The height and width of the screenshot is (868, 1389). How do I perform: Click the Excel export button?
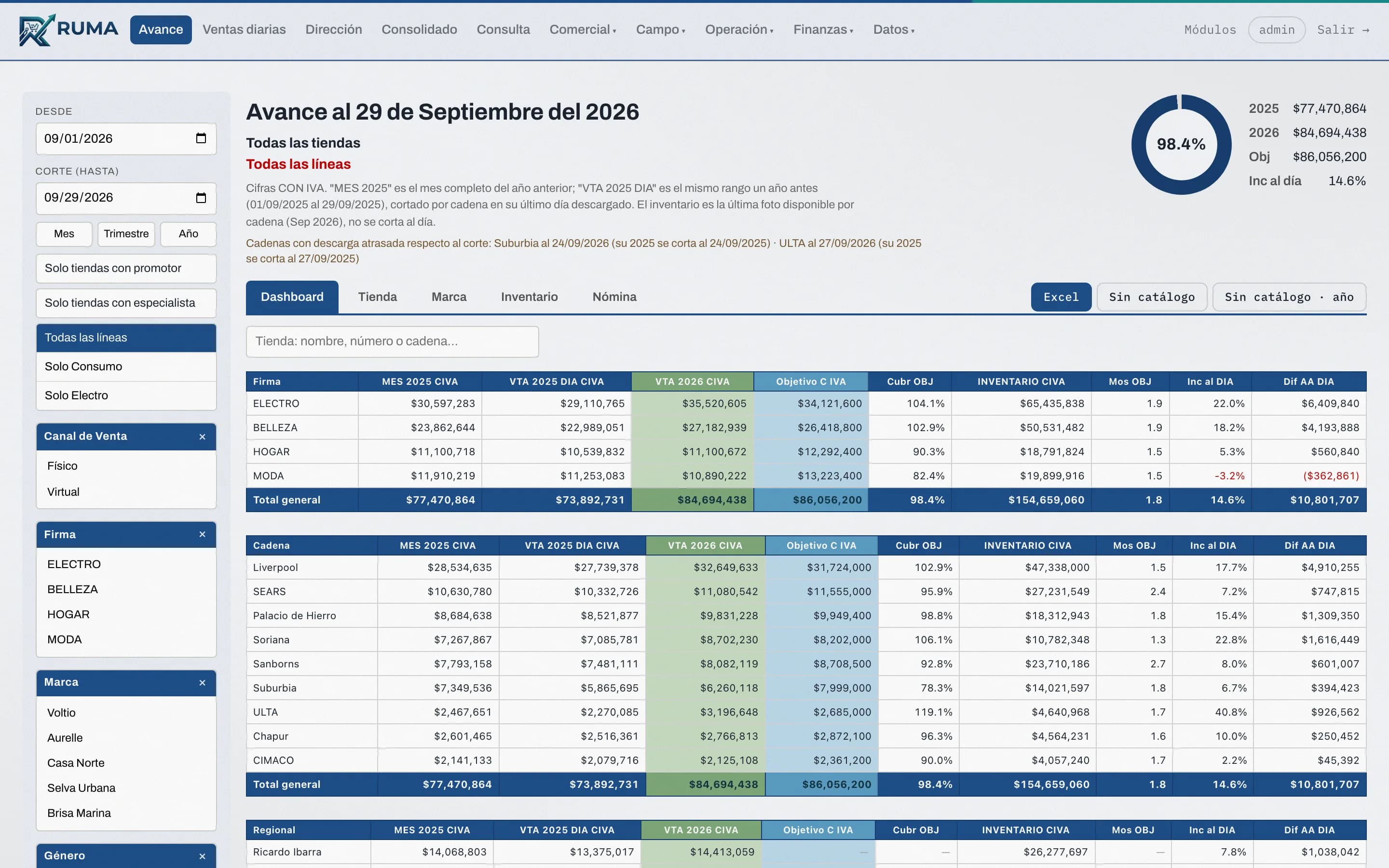tap(1061, 298)
